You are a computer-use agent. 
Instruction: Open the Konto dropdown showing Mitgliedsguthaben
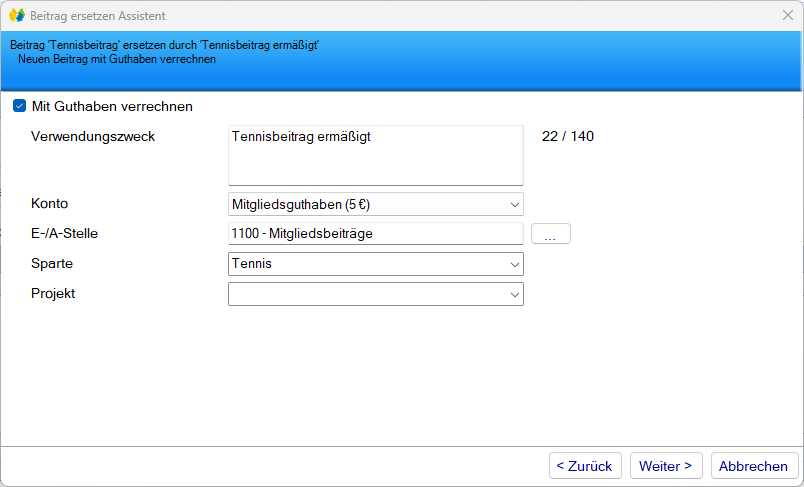375,204
